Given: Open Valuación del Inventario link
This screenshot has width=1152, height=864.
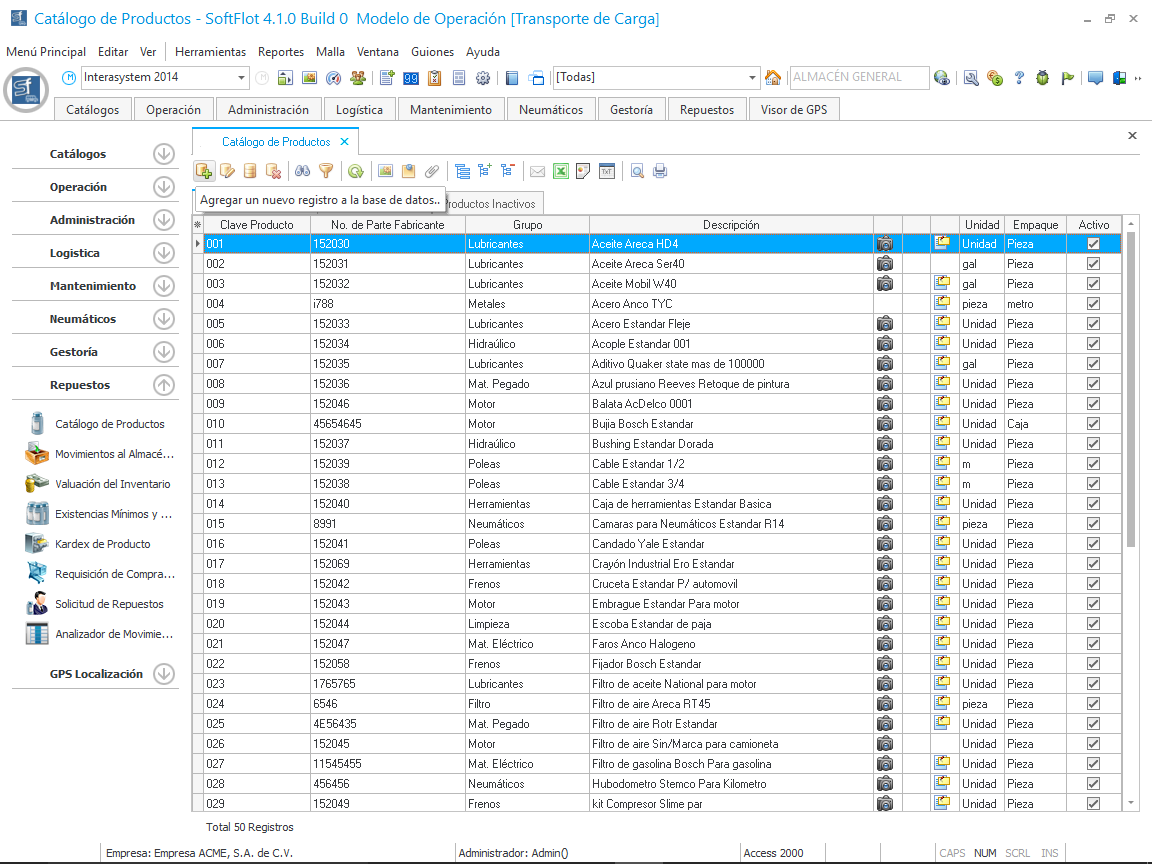Looking at the screenshot, I should 112,484.
